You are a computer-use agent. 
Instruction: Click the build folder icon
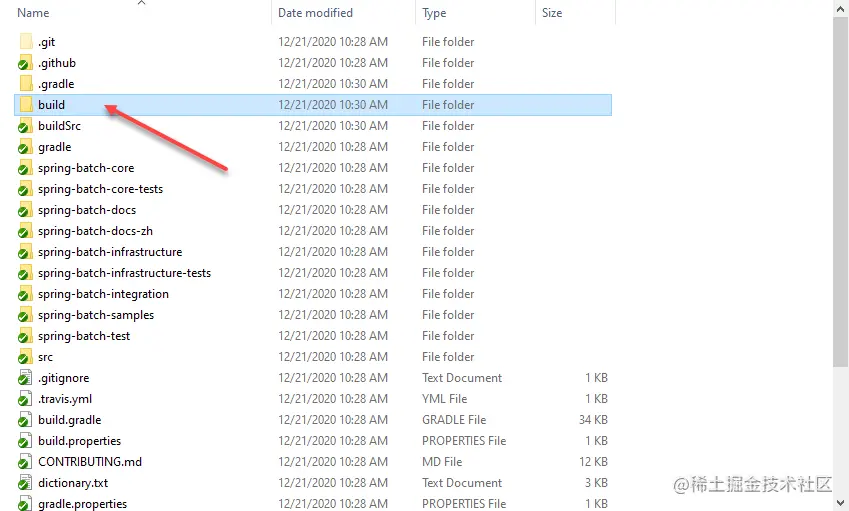click(x=25, y=105)
